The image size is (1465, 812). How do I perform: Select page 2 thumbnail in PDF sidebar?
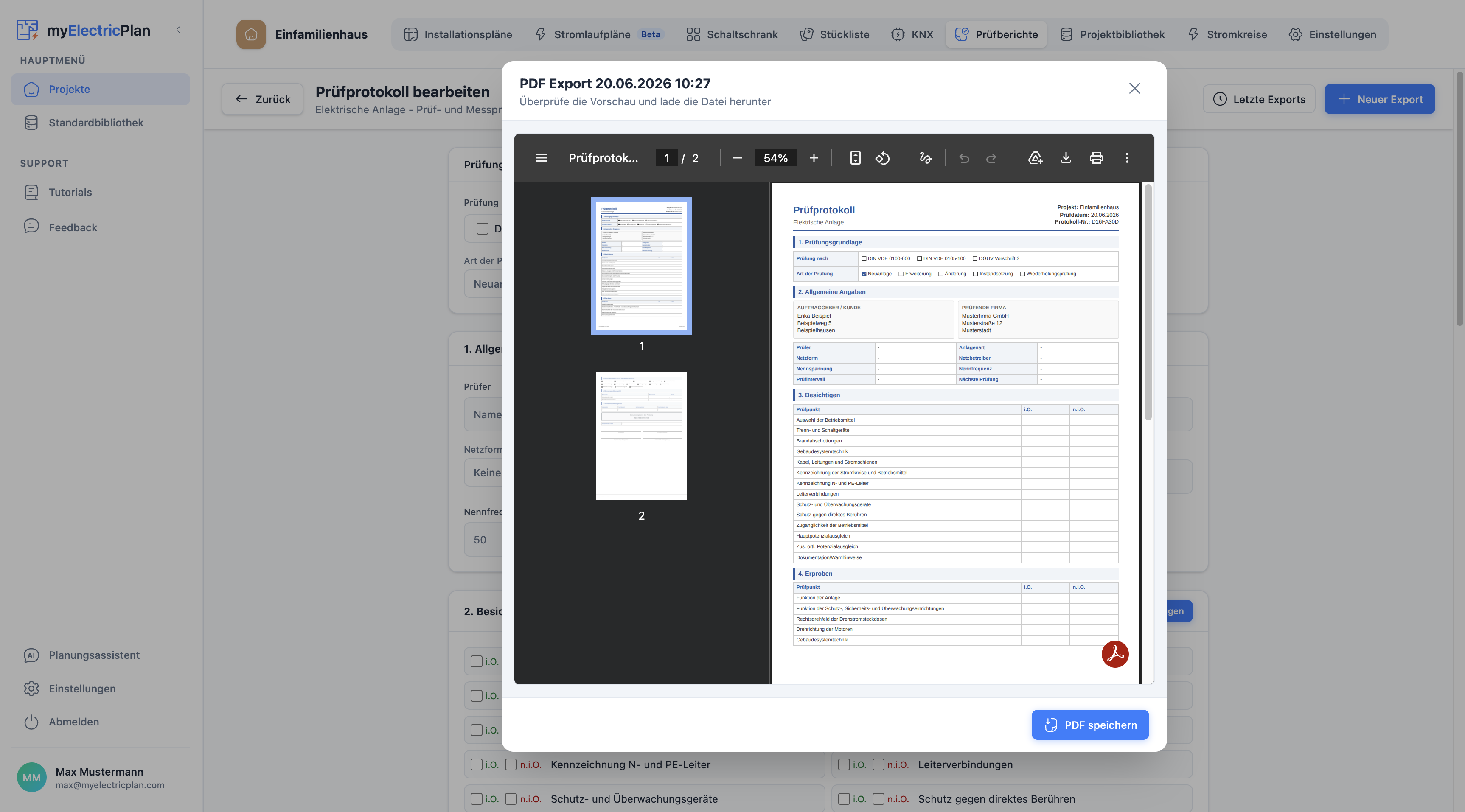641,436
